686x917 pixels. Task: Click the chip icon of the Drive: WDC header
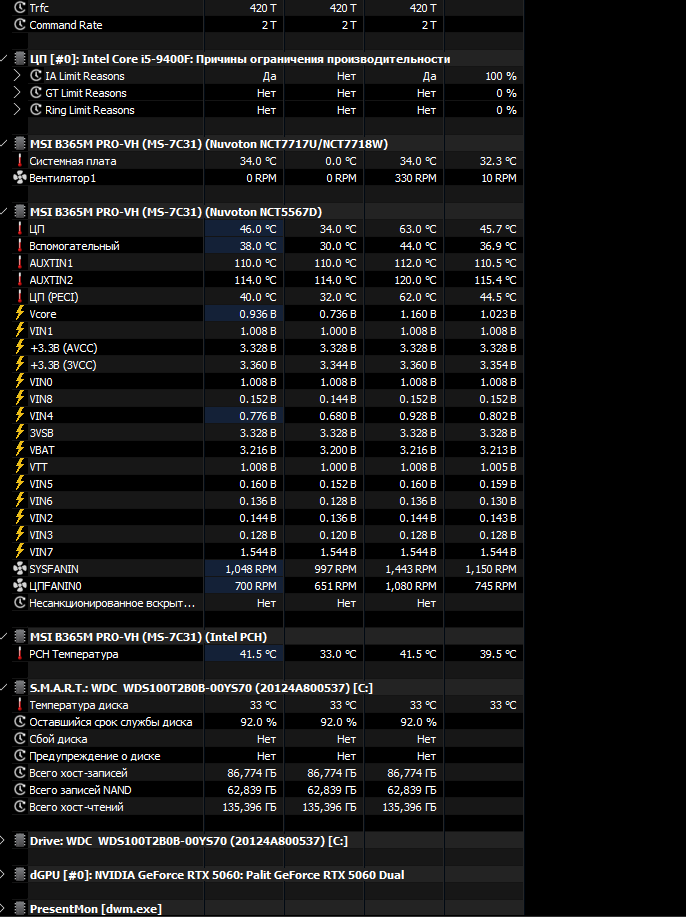(20, 841)
